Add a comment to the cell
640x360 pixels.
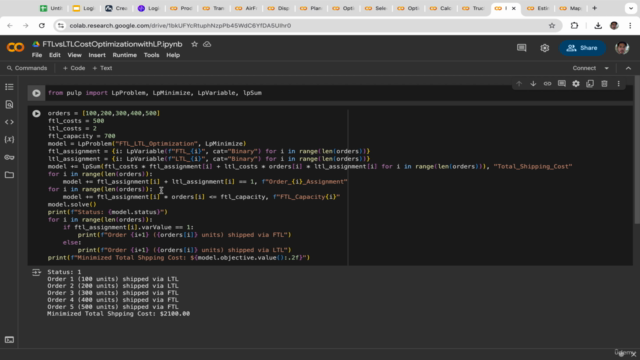coord(562,84)
